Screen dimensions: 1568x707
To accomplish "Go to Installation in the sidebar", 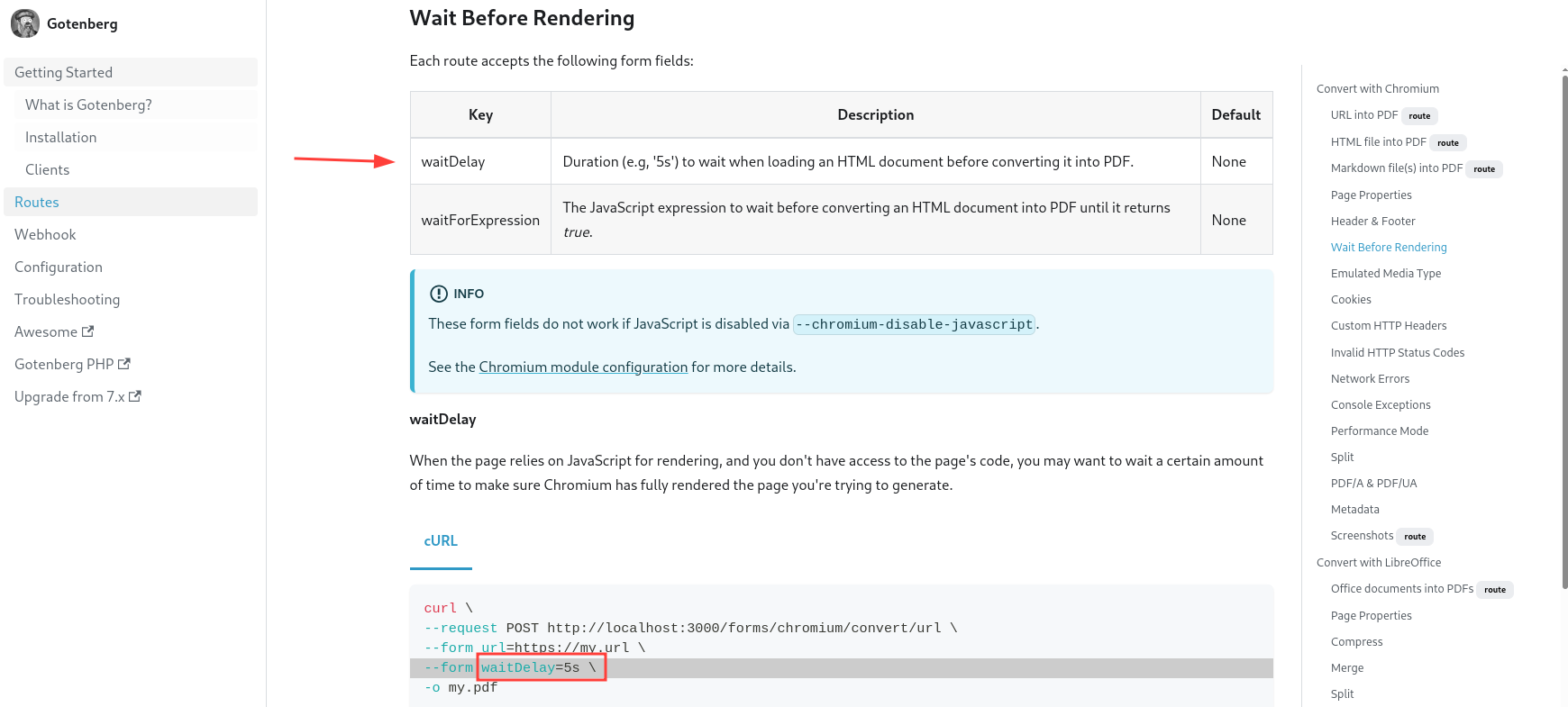I will pos(60,137).
